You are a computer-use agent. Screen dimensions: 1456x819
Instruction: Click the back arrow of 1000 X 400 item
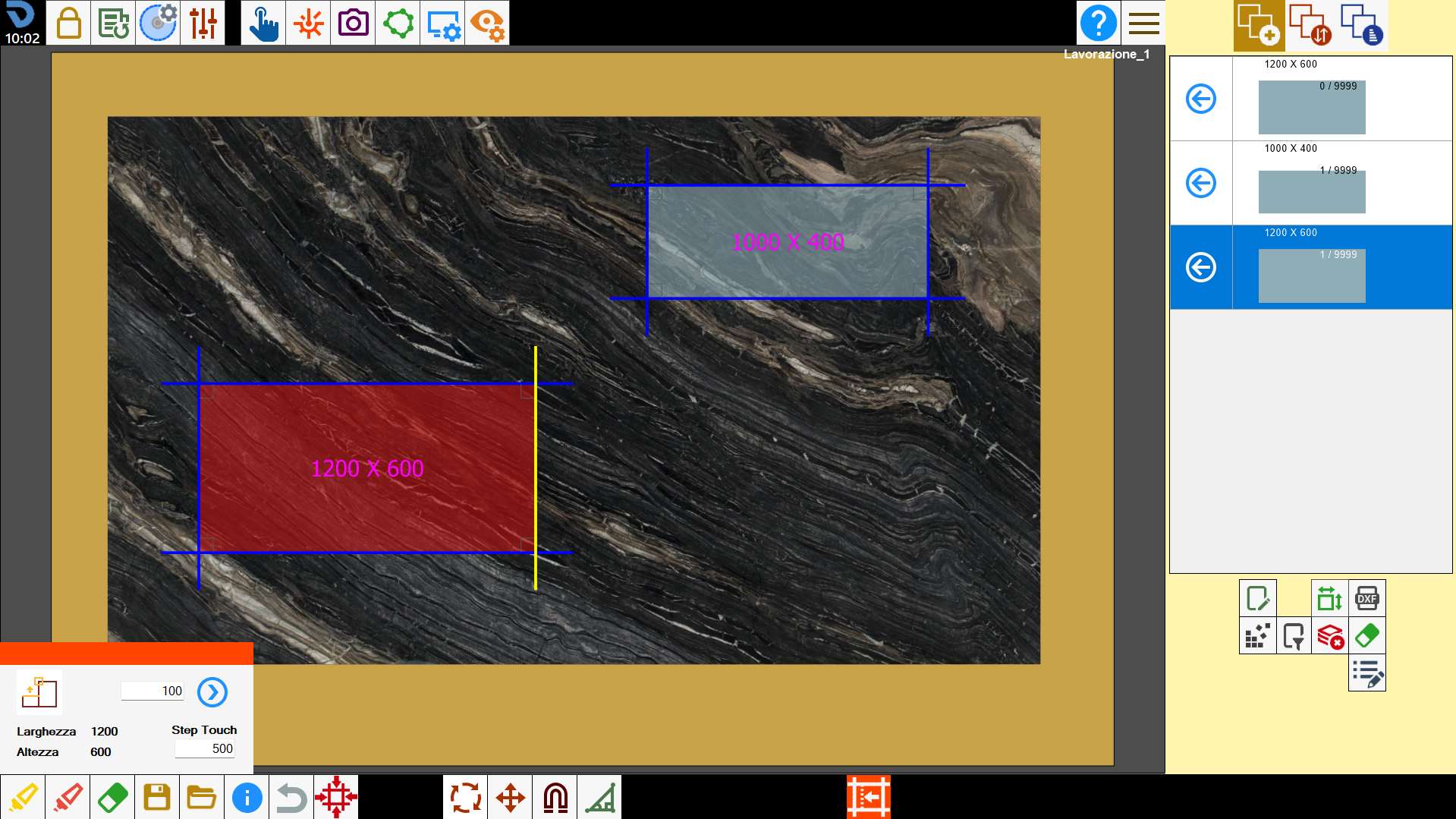point(1201,183)
